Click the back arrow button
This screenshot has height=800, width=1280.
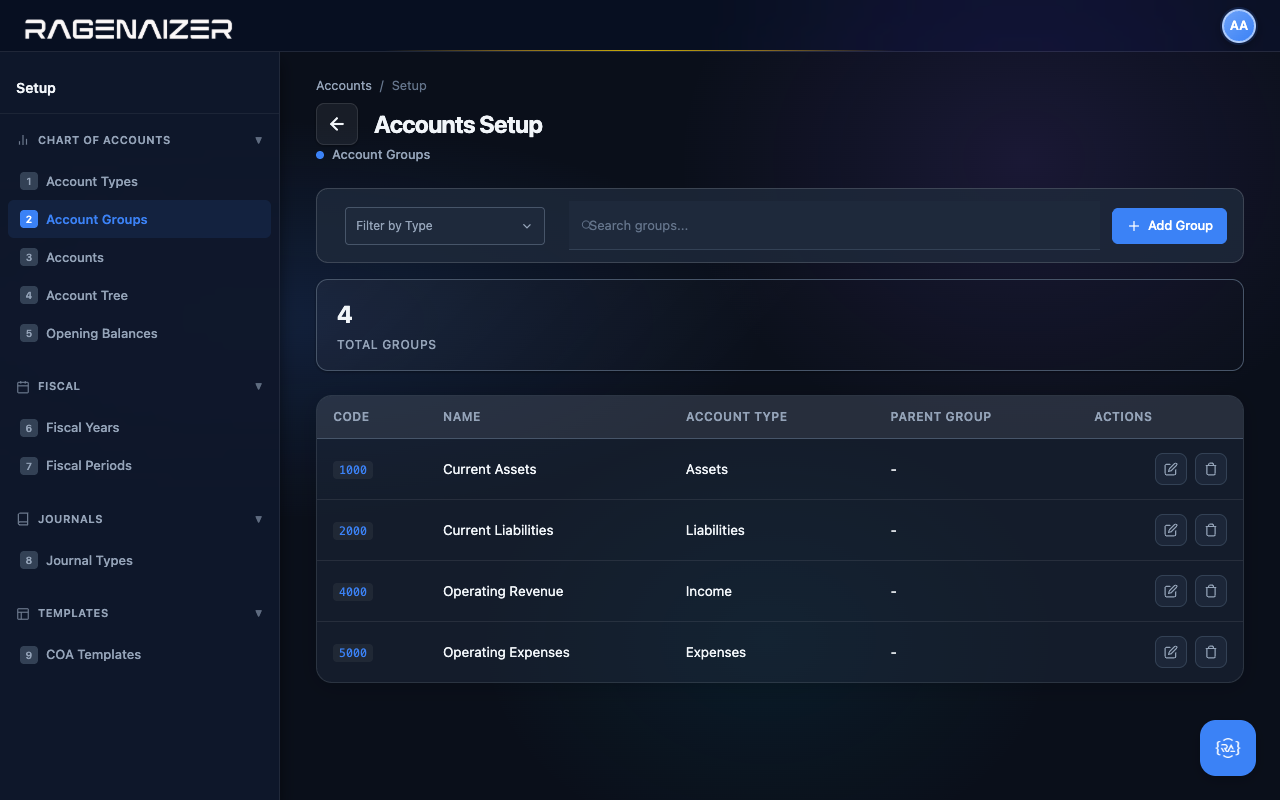coord(337,124)
